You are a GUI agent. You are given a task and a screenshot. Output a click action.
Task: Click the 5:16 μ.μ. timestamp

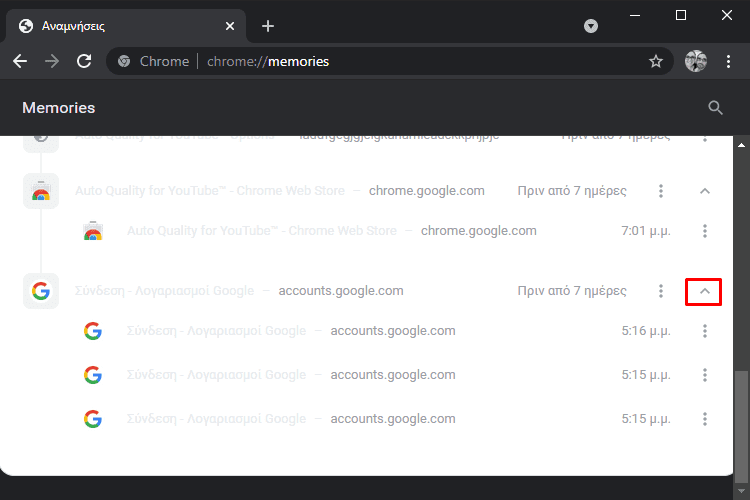tap(646, 331)
